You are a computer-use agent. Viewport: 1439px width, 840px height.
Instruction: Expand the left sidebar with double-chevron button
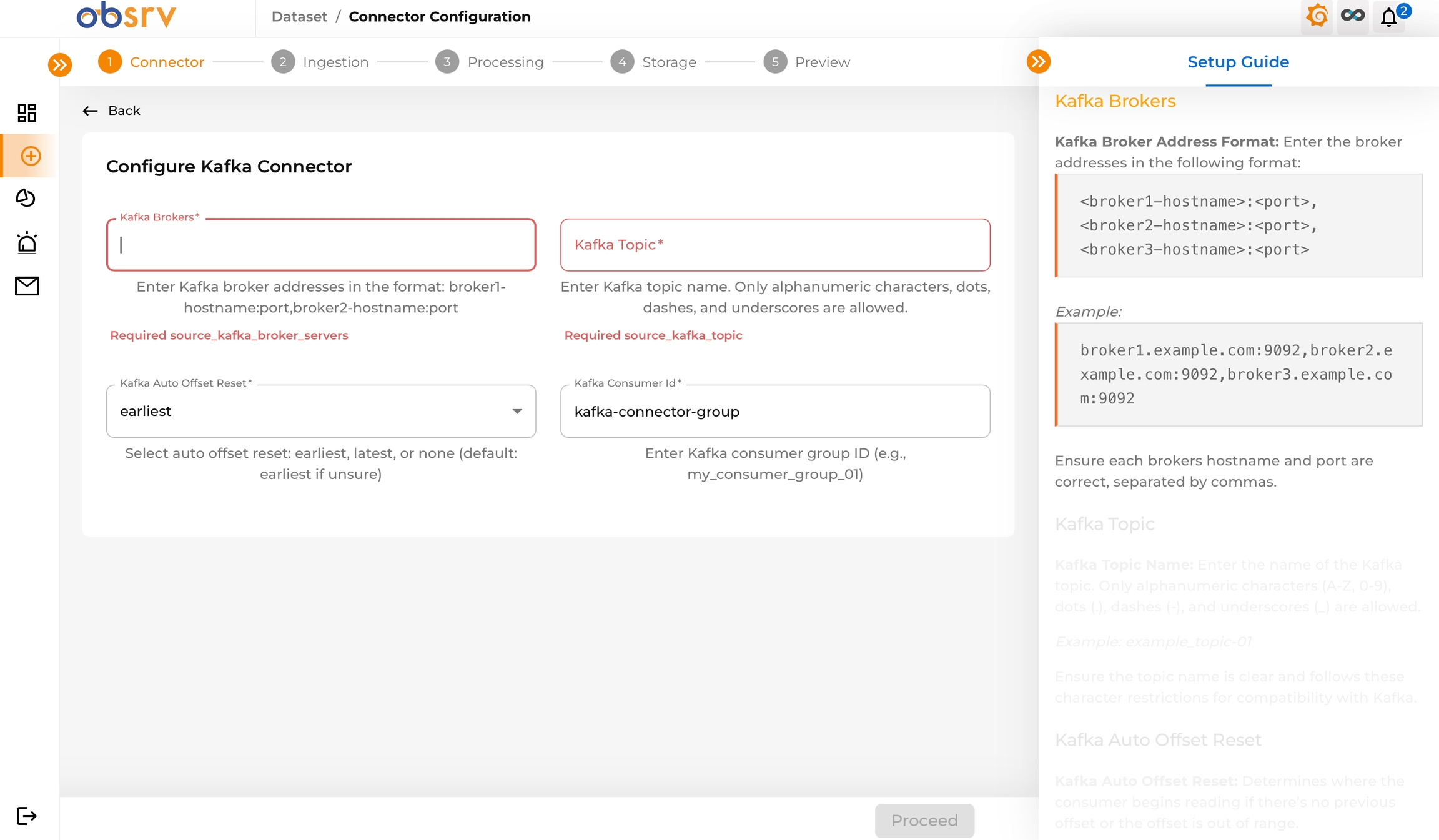point(60,65)
